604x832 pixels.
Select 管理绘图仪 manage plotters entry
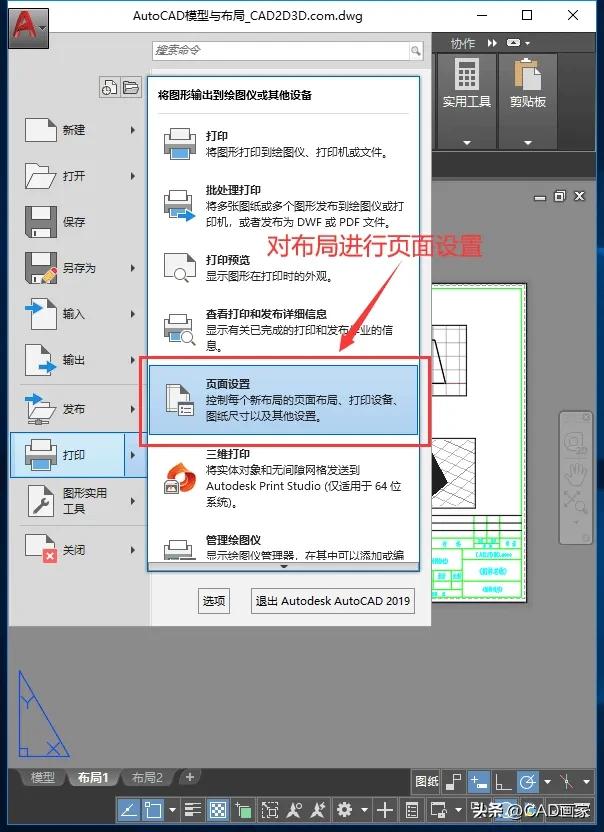point(283,547)
